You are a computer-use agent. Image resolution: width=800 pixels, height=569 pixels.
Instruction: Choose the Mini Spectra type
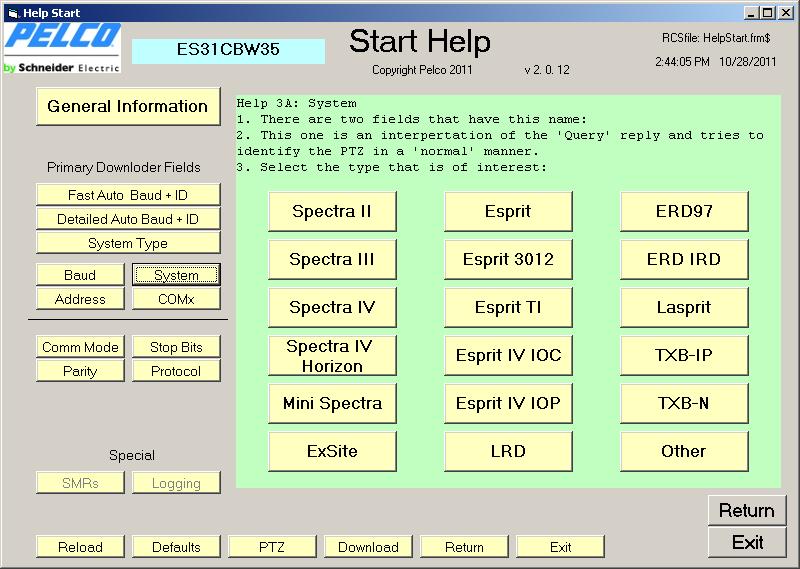pyautogui.click(x=332, y=403)
